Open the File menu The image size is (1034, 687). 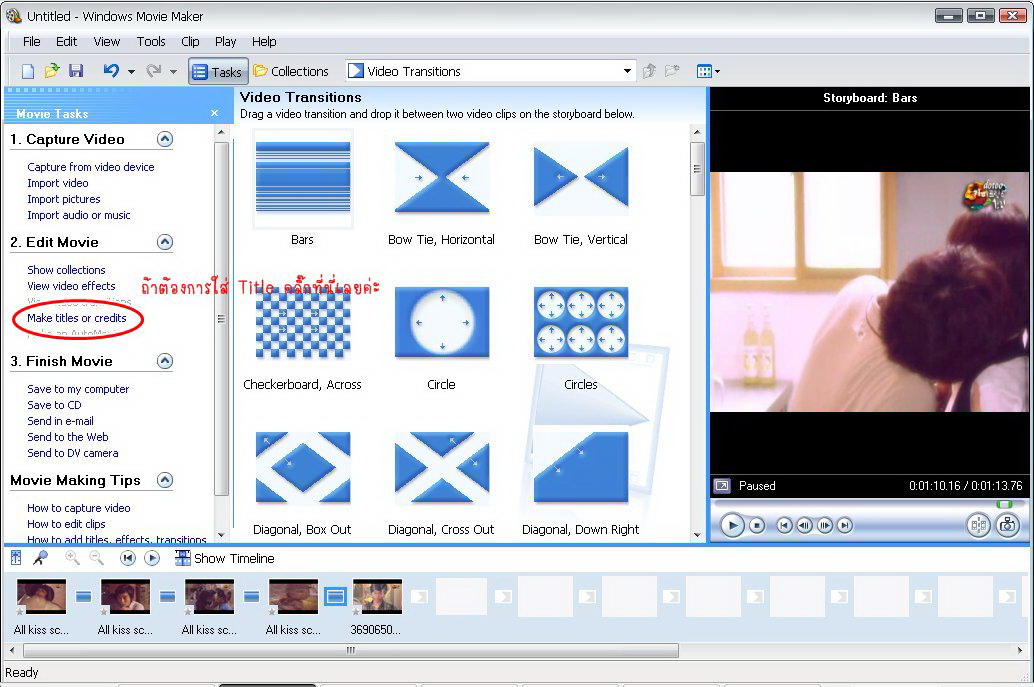[x=32, y=42]
